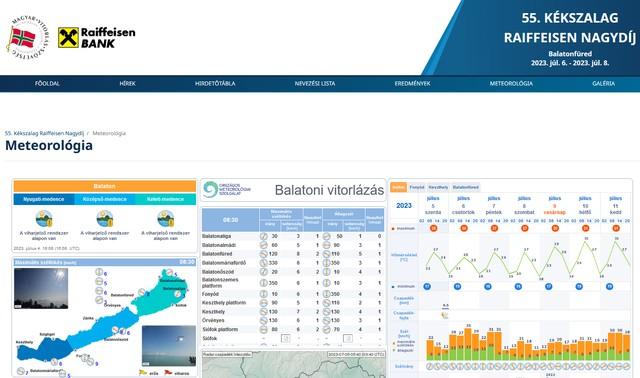The width and height of the screenshot is (640, 378).
Task: Follow the 55. Kékszalag Raiffeisen Nagydíj breadcrumb
Action: (44, 133)
